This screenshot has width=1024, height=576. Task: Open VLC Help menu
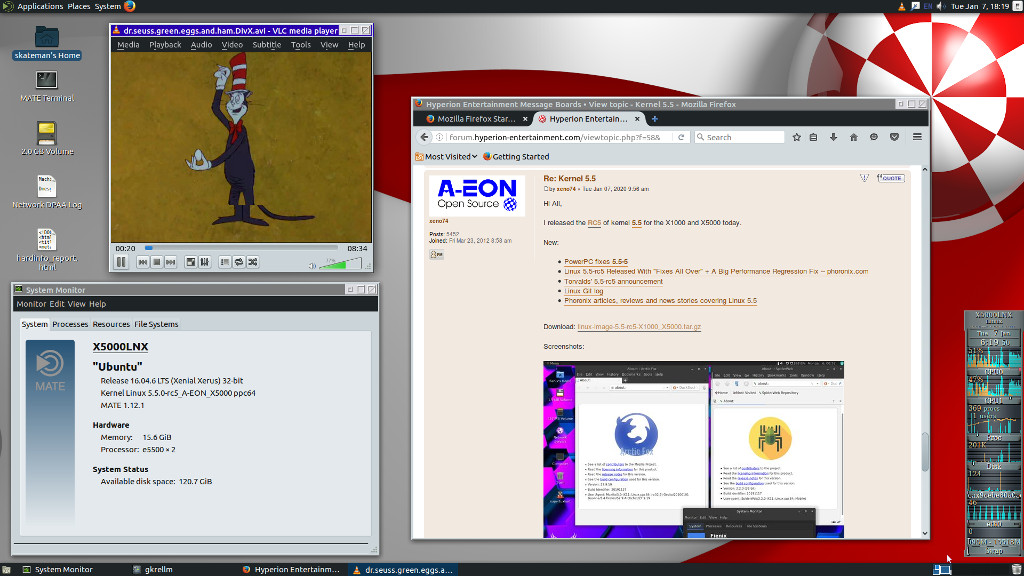357,44
